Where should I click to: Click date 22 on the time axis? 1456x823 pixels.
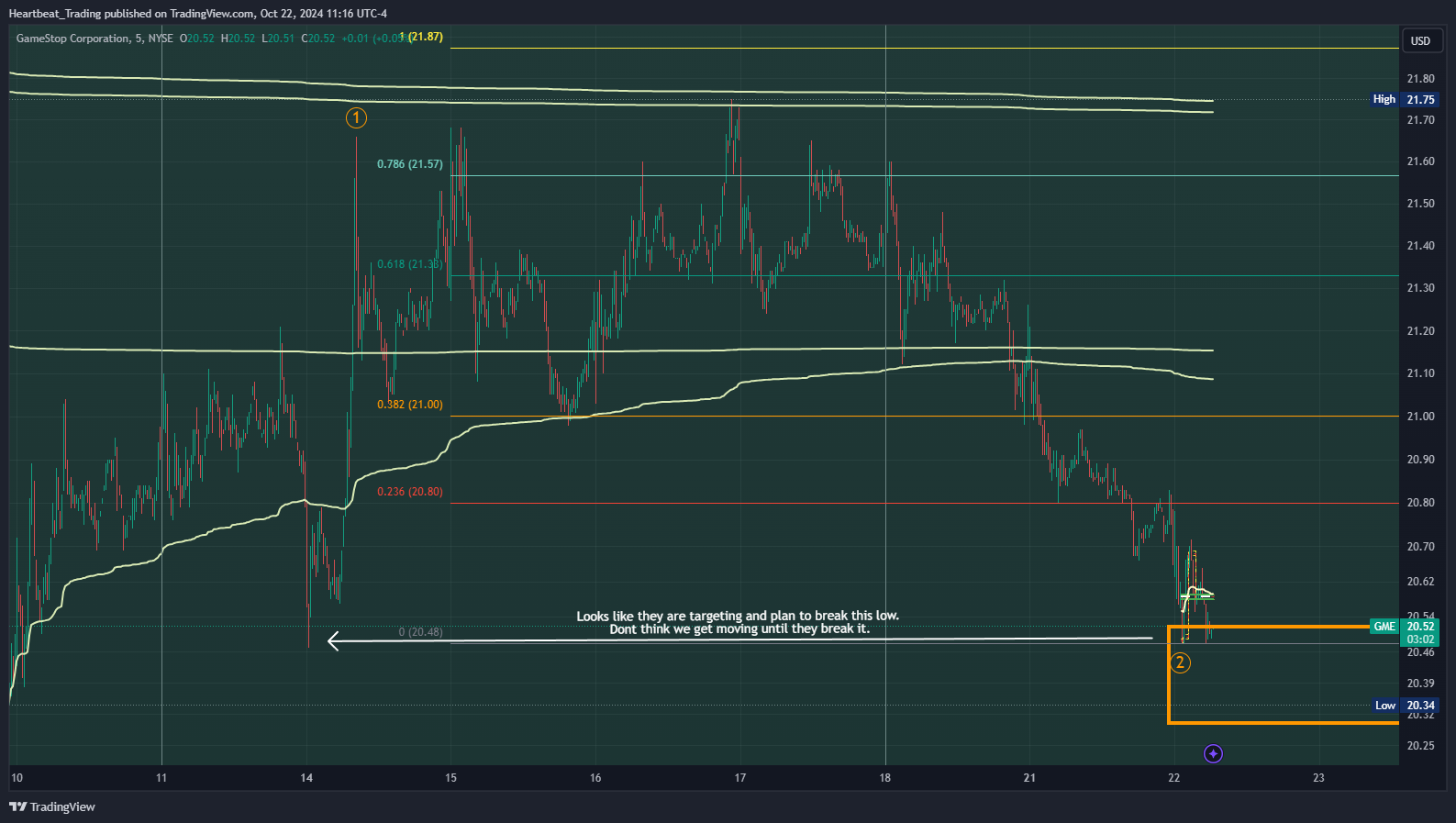pyautogui.click(x=1174, y=778)
